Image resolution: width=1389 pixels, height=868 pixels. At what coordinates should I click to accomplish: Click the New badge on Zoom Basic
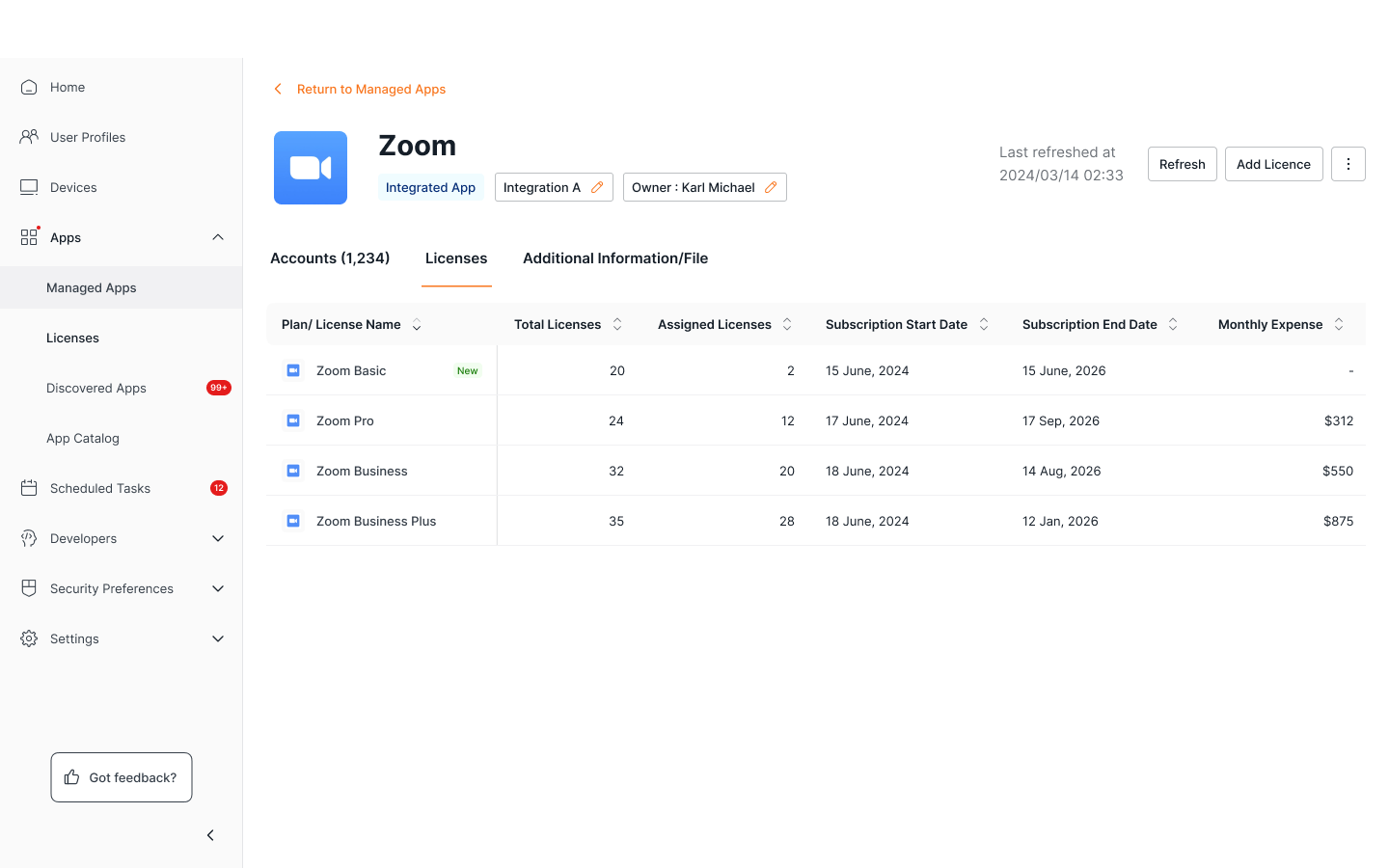click(468, 370)
